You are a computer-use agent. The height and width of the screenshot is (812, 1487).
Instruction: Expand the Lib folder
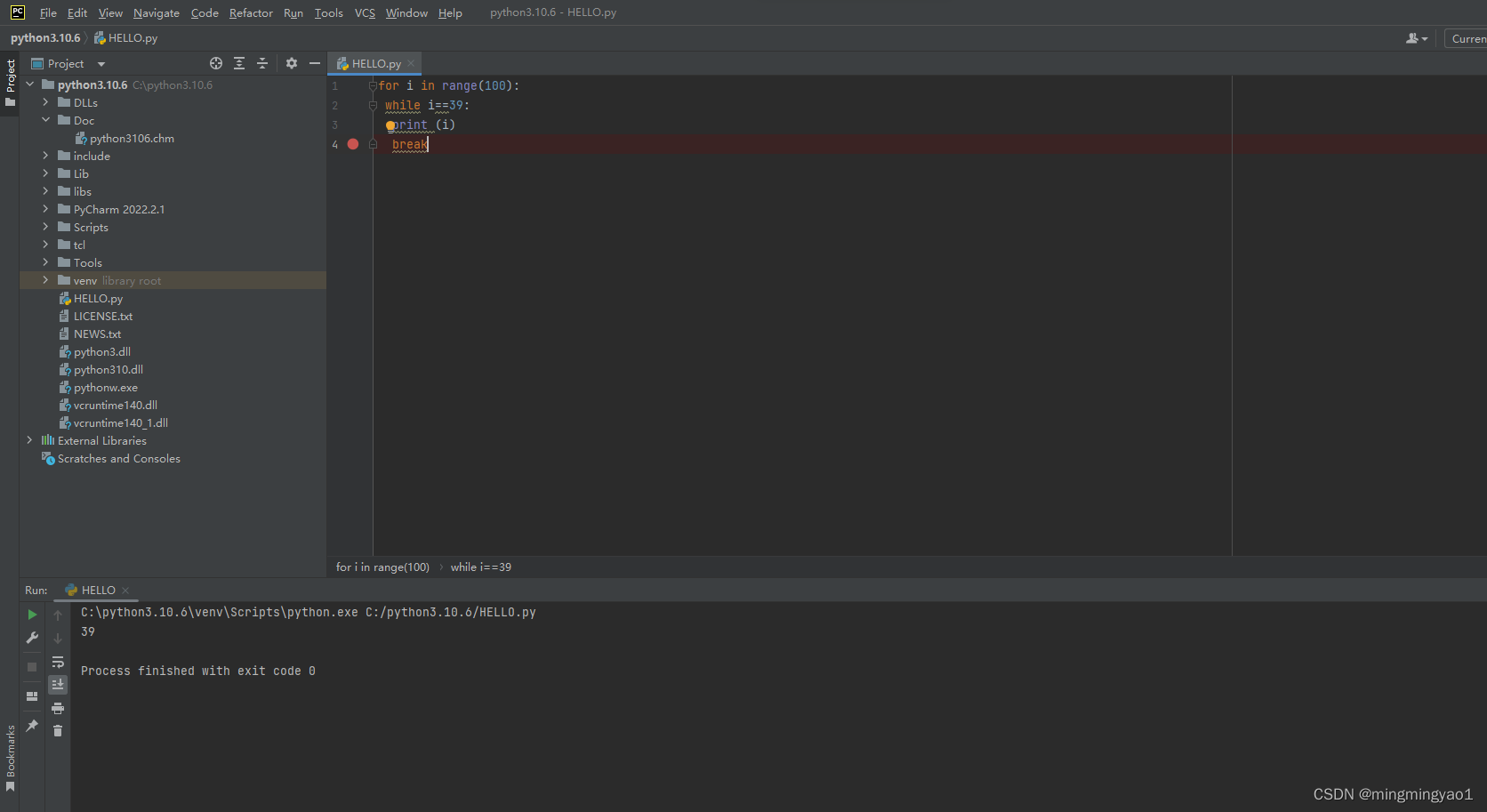pos(46,173)
